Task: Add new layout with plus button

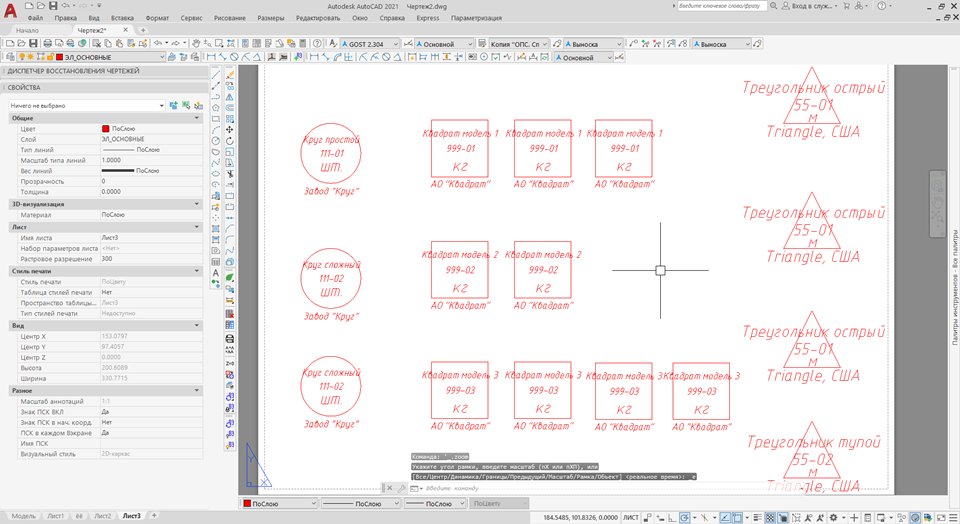Action: pos(154,516)
